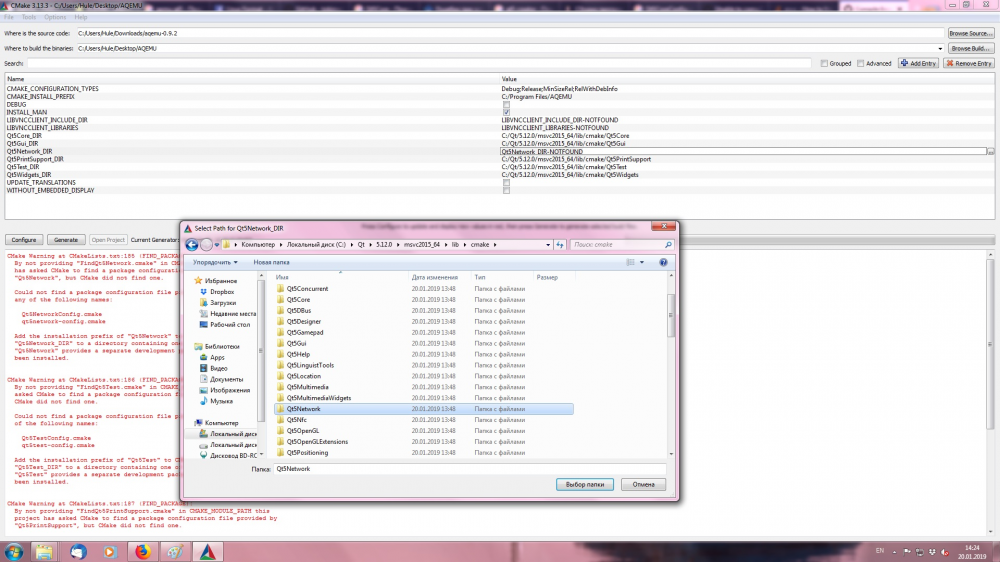Select Qt5Concurrent folder
The width and height of the screenshot is (1000, 562).
[307, 288]
